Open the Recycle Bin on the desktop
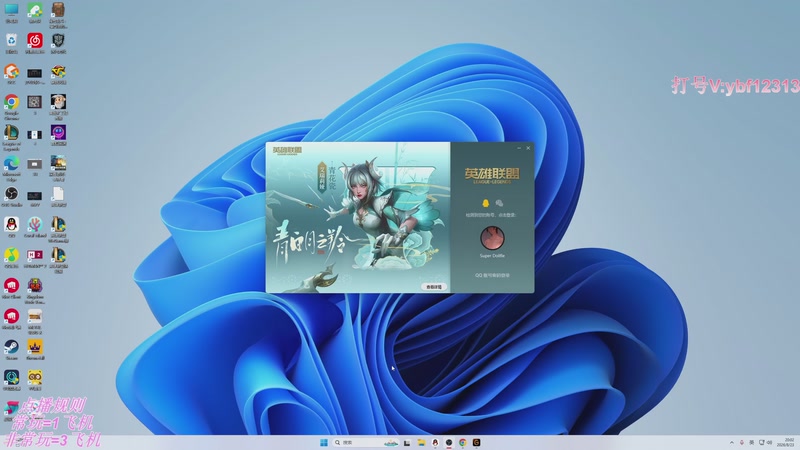 11,43
